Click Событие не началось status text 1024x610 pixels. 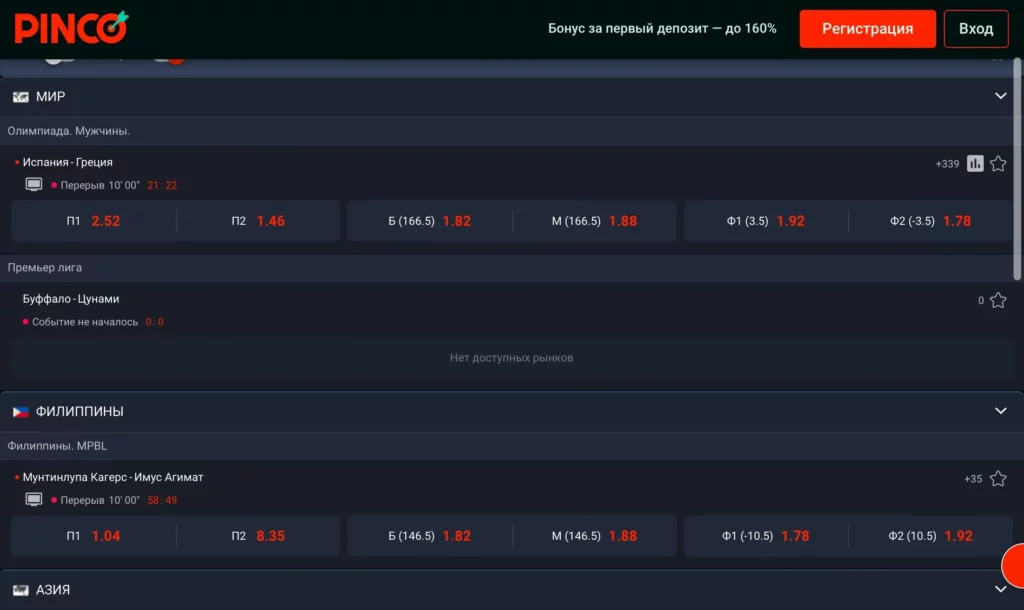pos(85,321)
